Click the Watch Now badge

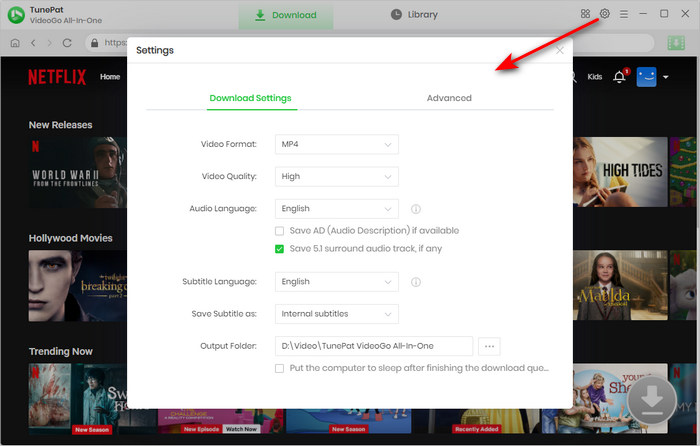(x=241, y=429)
